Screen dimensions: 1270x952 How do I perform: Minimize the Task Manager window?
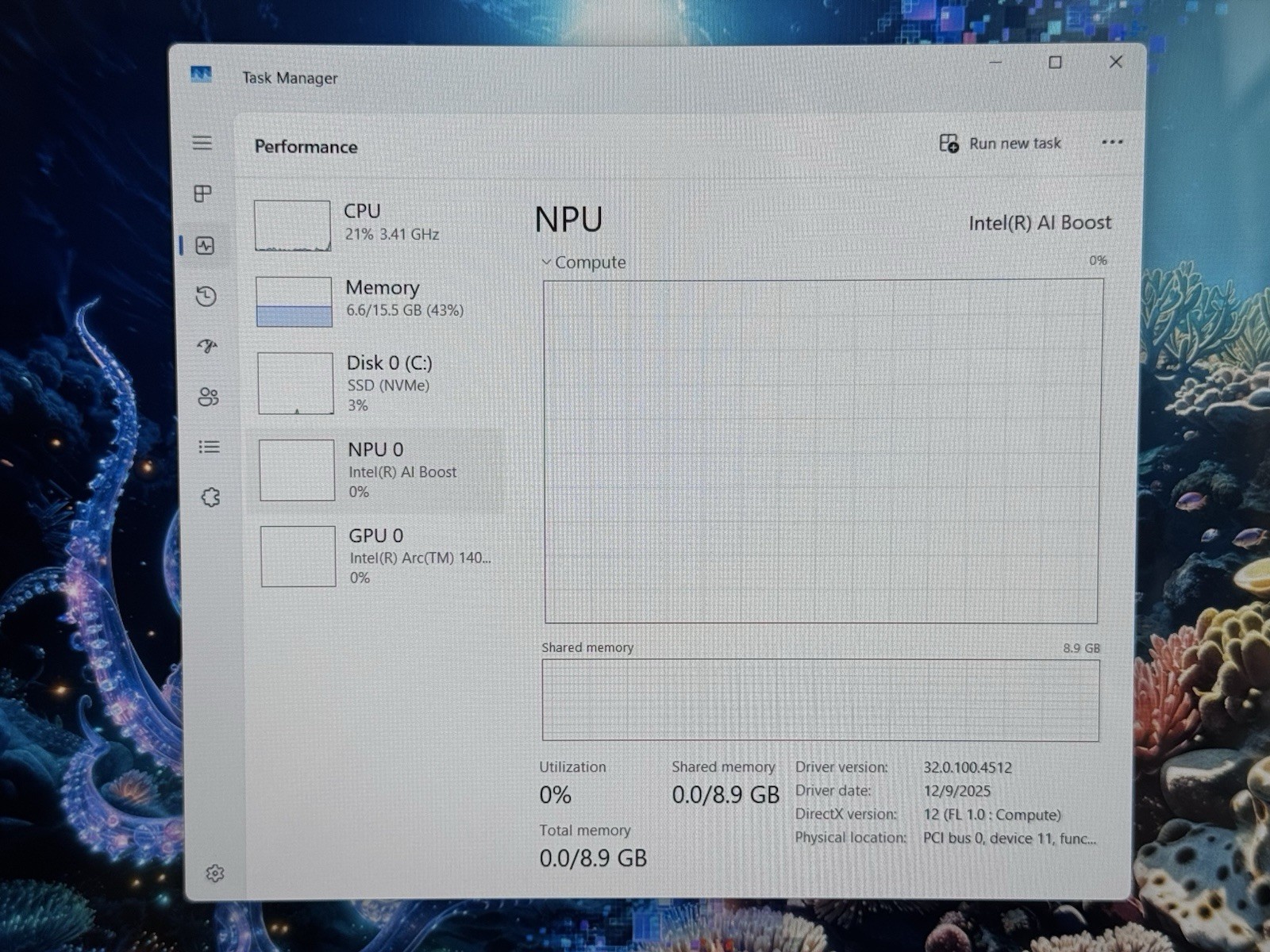click(995, 62)
